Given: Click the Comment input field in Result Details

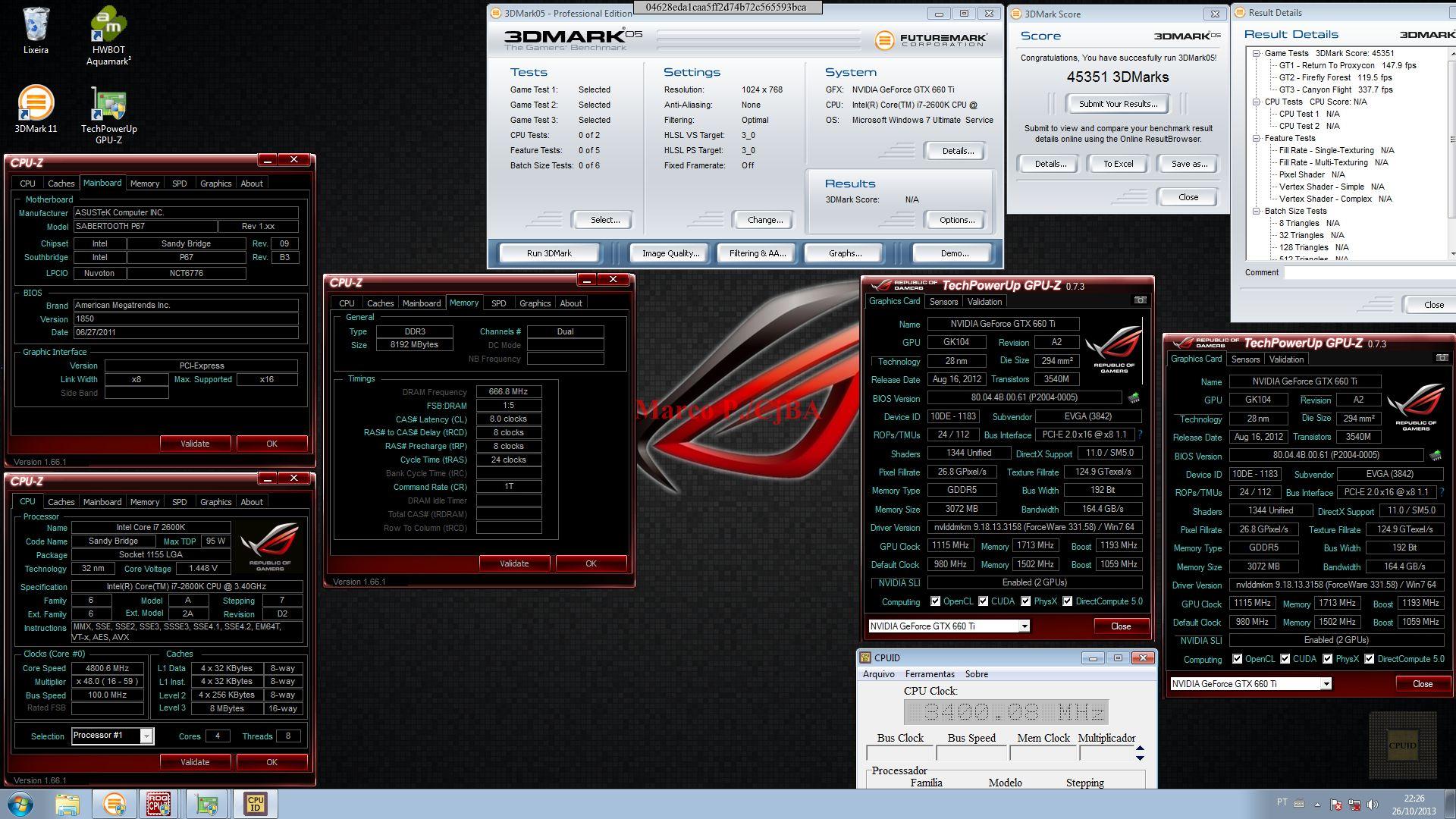Looking at the screenshot, I should pyautogui.click(x=1370, y=273).
